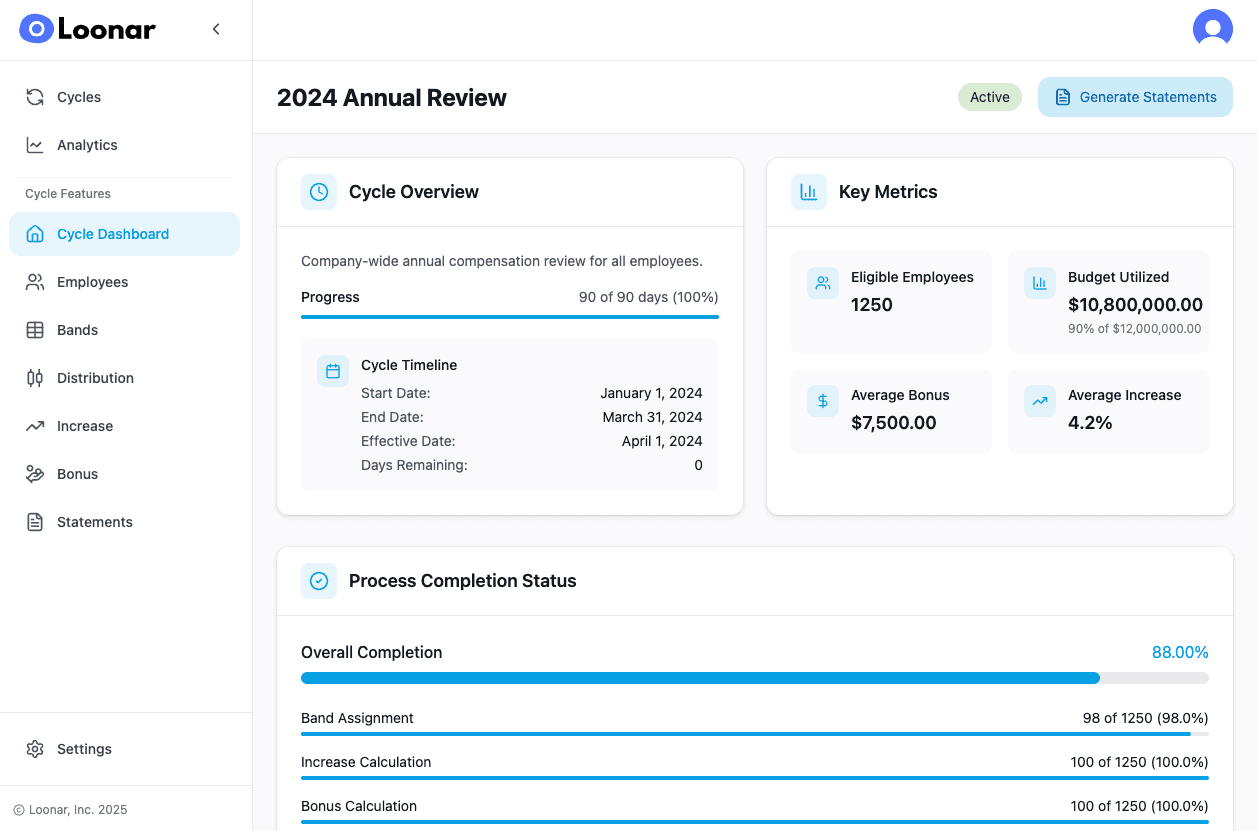Image resolution: width=1257 pixels, height=831 pixels.
Task: Click the Loonar logo
Action: 87,29
